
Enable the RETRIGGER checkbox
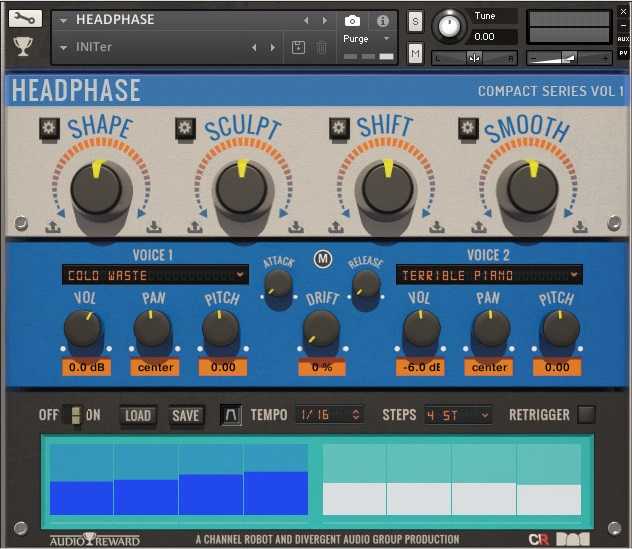click(586, 414)
